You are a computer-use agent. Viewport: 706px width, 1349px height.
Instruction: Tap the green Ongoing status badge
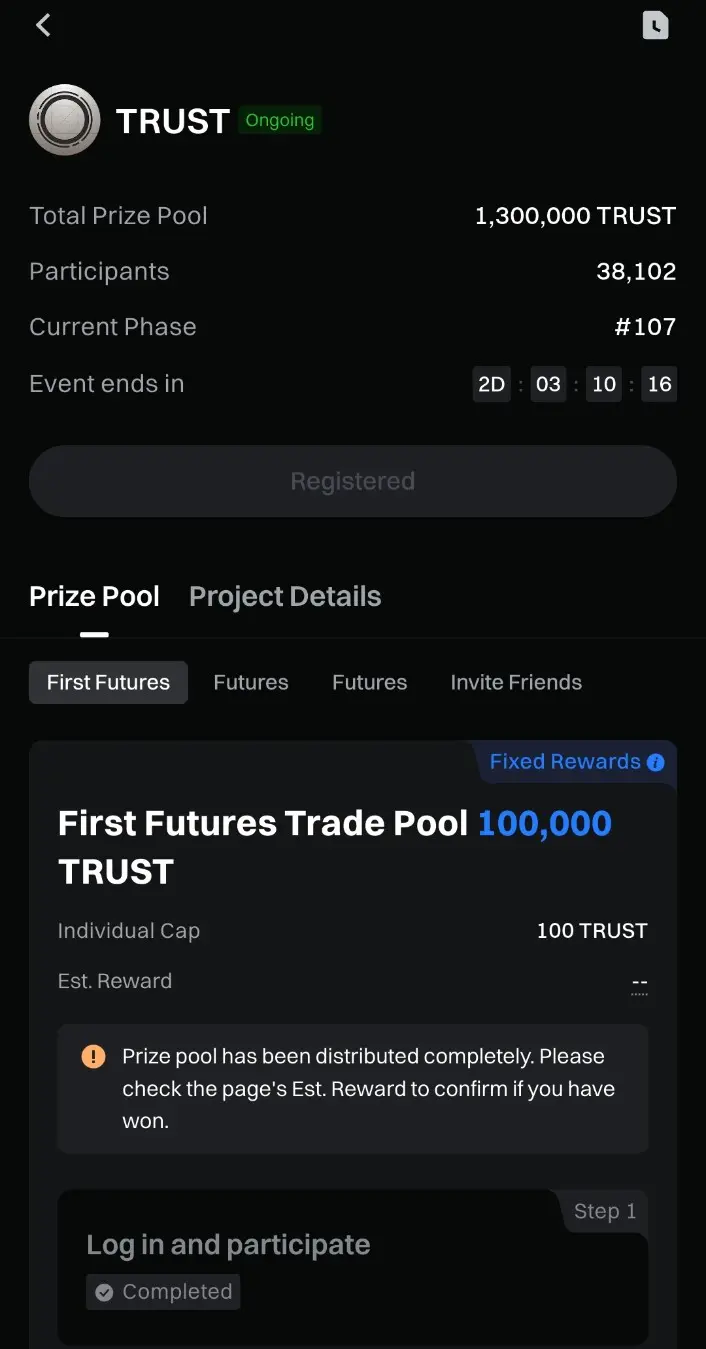[280, 121]
